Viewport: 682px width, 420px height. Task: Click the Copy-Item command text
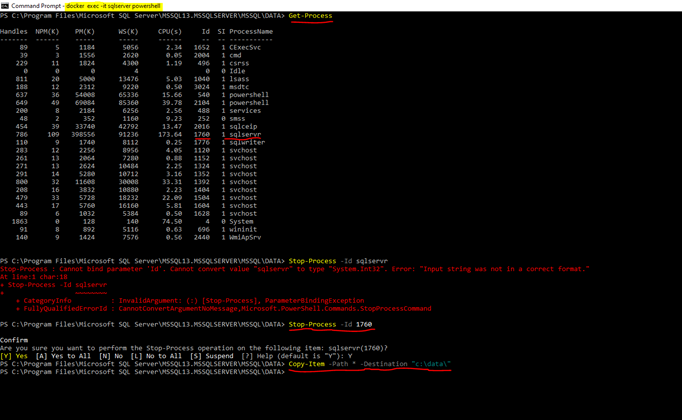pos(306,364)
